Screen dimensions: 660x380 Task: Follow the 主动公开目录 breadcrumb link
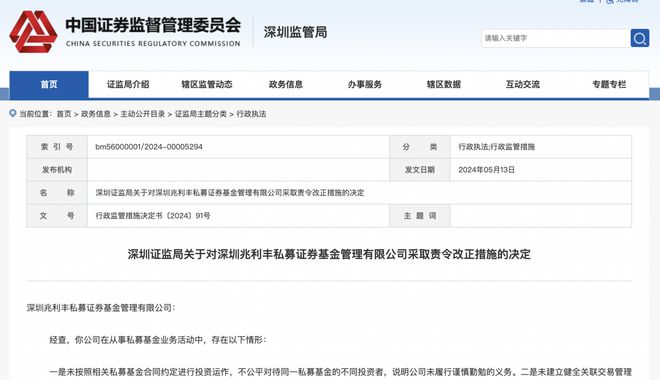pyautogui.click(x=143, y=114)
